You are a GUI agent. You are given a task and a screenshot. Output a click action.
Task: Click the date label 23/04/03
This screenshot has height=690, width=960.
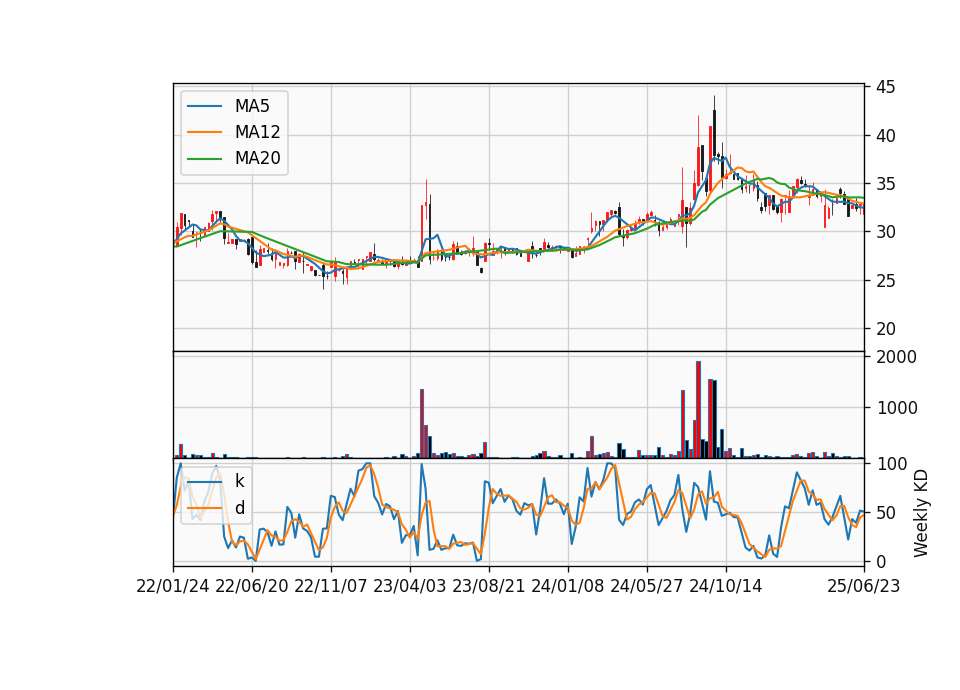tap(410, 586)
